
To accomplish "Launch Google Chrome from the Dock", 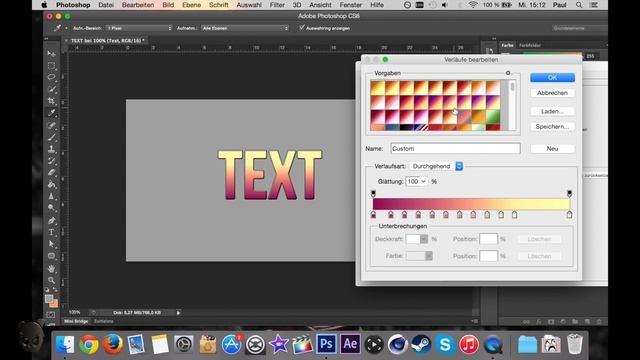I will click(x=89, y=344).
